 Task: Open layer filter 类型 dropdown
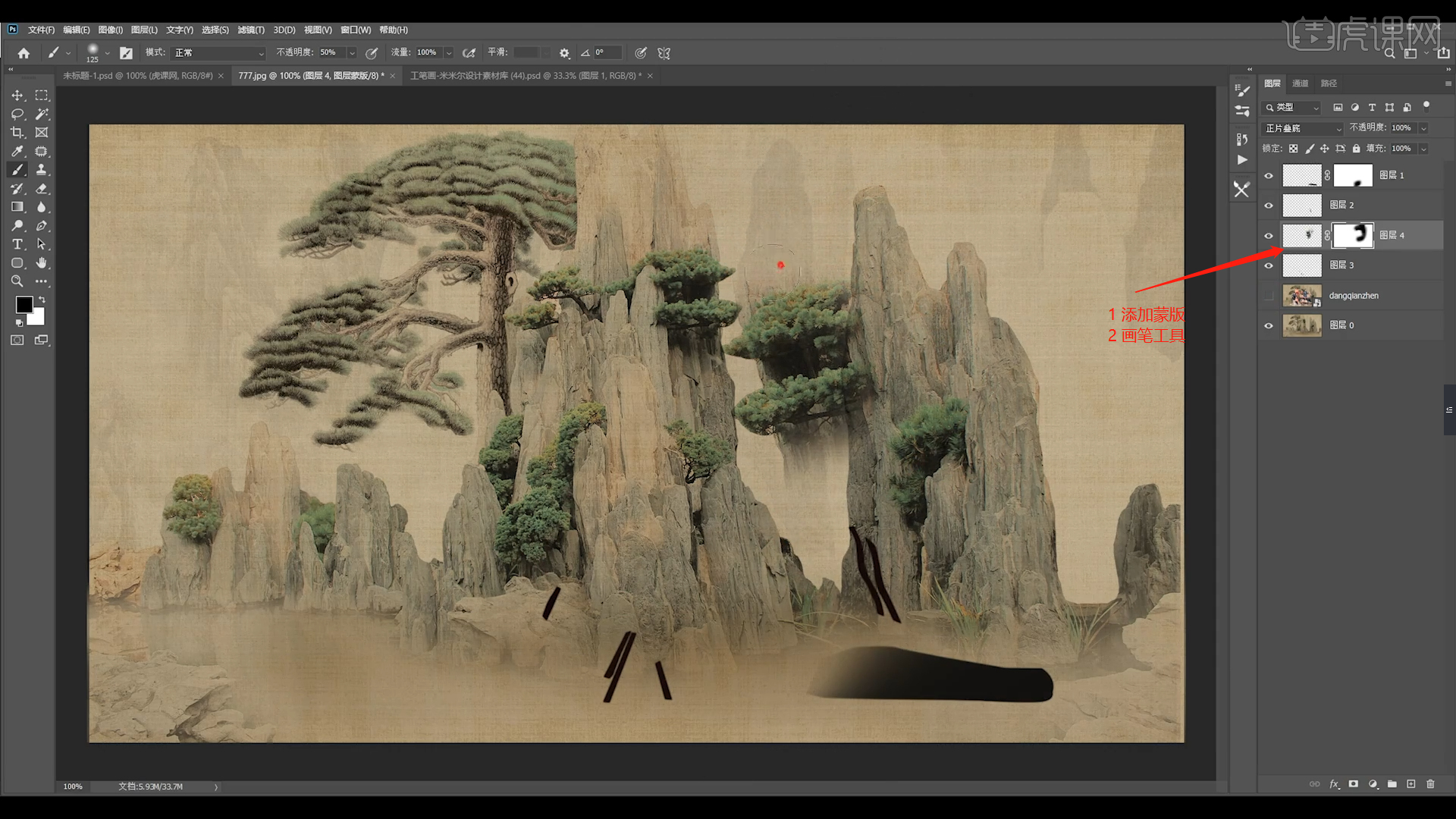click(1292, 108)
